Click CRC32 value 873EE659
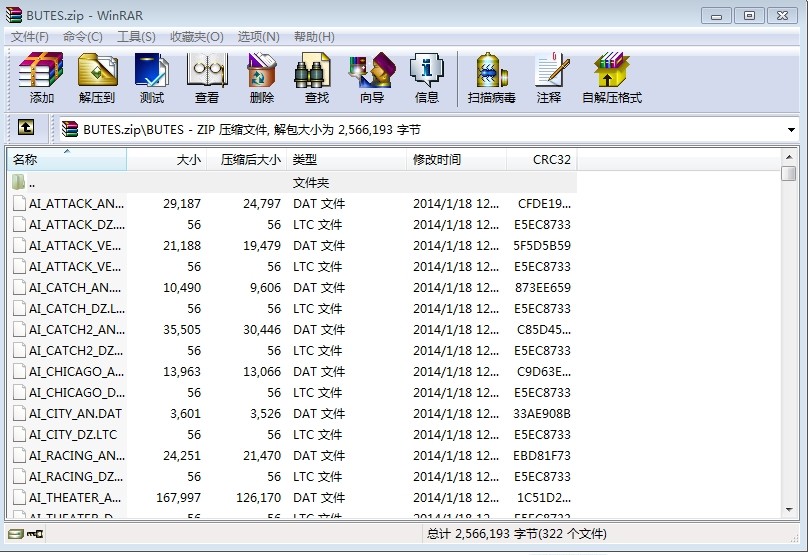808x555 pixels. (x=543, y=288)
